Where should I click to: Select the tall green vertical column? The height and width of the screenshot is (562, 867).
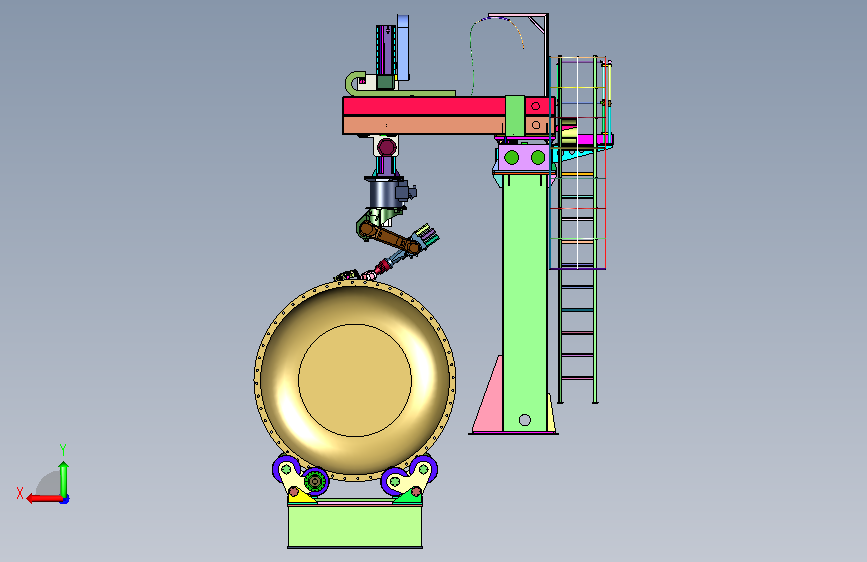524,301
